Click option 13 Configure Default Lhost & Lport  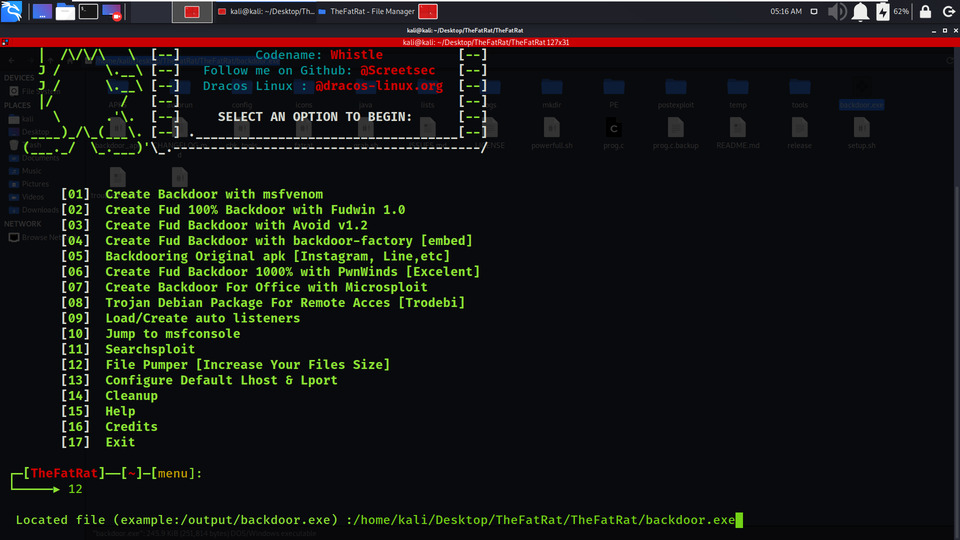pyautogui.click(x=200, y=380)
